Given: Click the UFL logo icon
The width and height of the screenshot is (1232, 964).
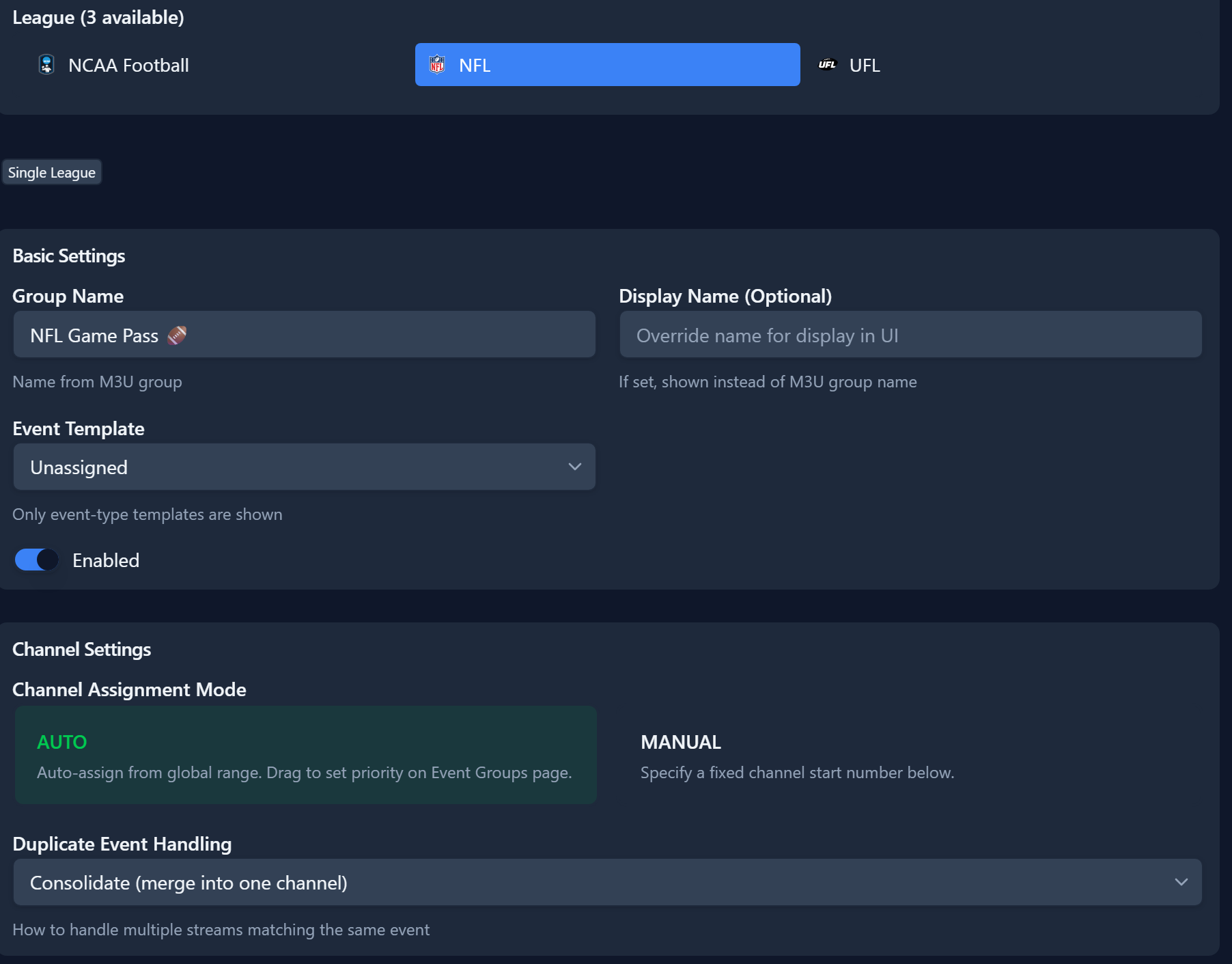Looking at the screenshot, I should tap(827, 65).
